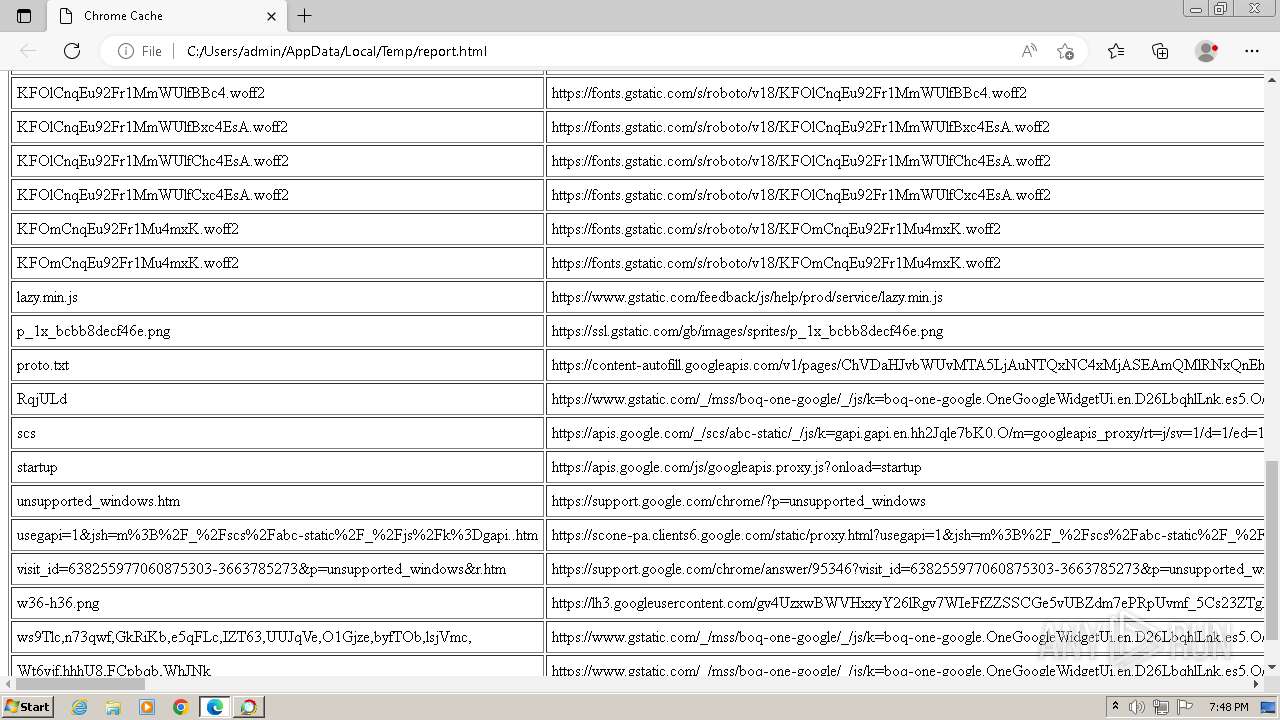1280x720 pixels.
Task: Select the p_1x_bcbb8decf46e.png filename cell
Action: [277, 331]
